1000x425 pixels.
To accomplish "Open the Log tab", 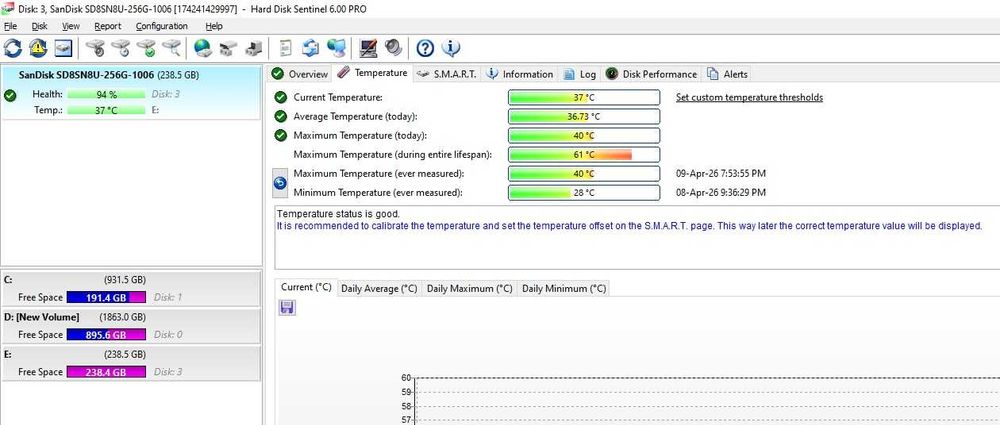I will point(580,74).
